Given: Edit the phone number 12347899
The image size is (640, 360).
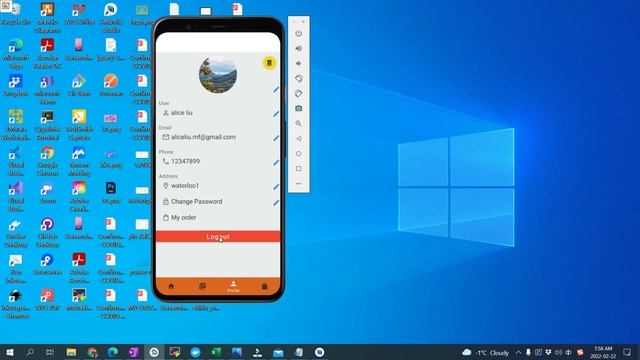Looking at the screenshot, I should 276,163.
